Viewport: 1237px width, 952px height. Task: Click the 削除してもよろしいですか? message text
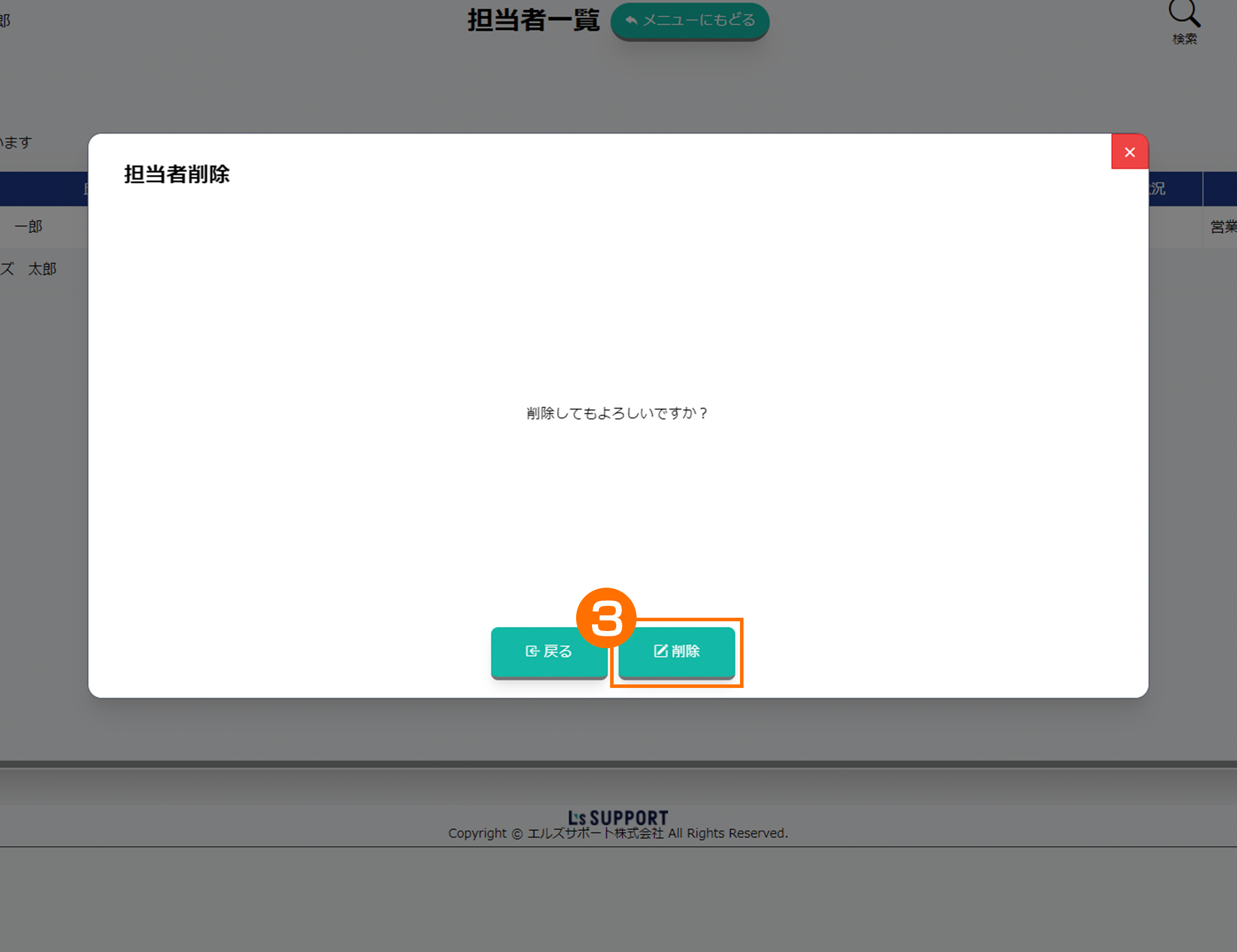click(x=617, y=413)
